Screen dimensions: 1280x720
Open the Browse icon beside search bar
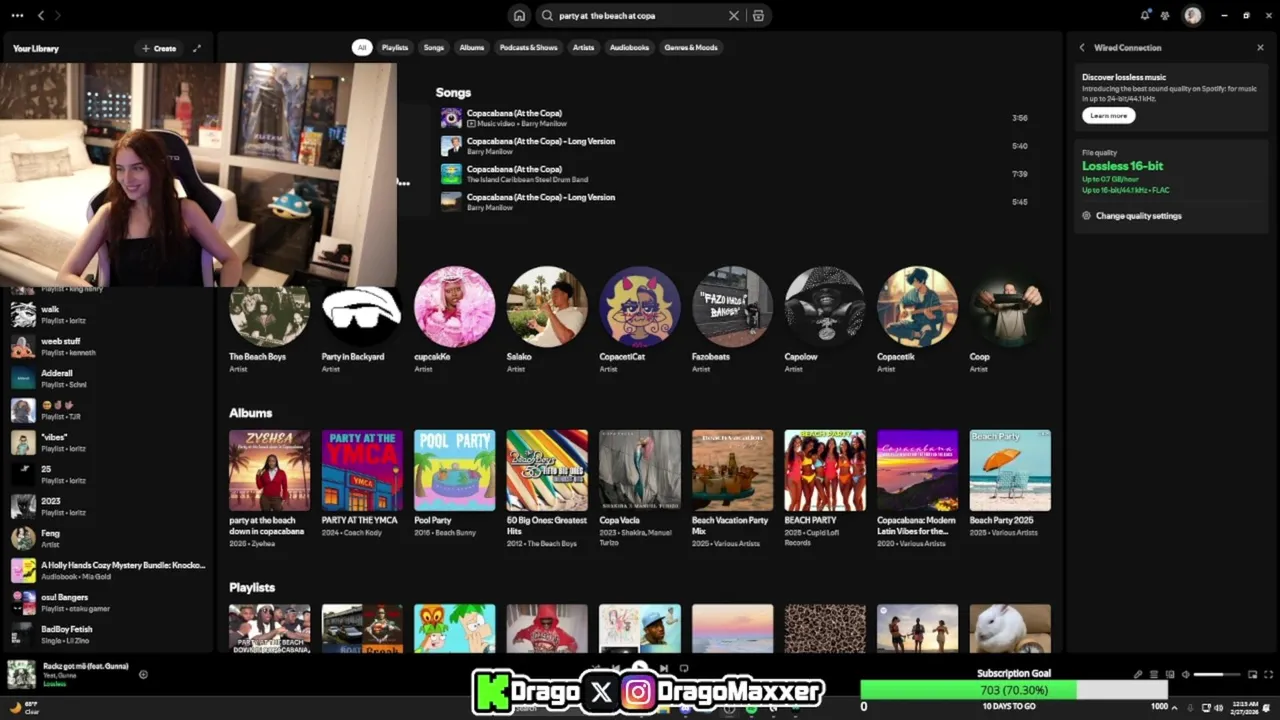[x=758, y=16]
